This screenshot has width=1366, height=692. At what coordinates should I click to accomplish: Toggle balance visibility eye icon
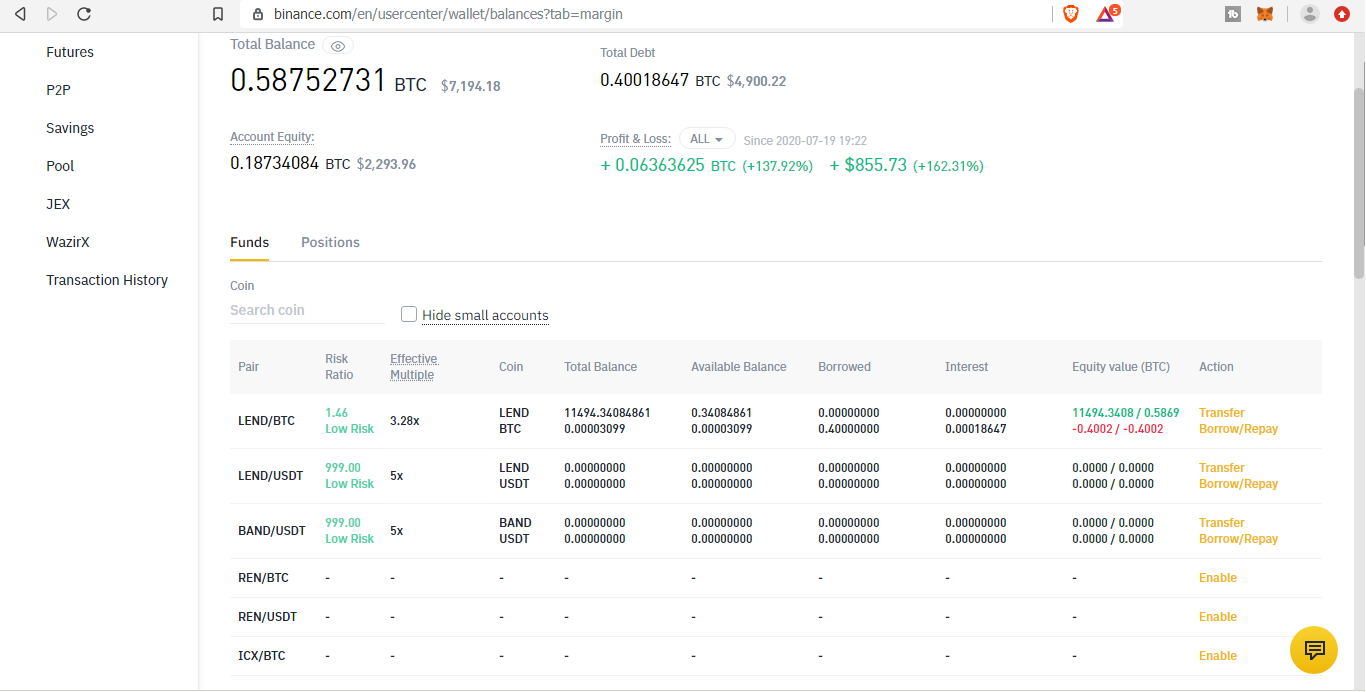[x=338, y=46]
